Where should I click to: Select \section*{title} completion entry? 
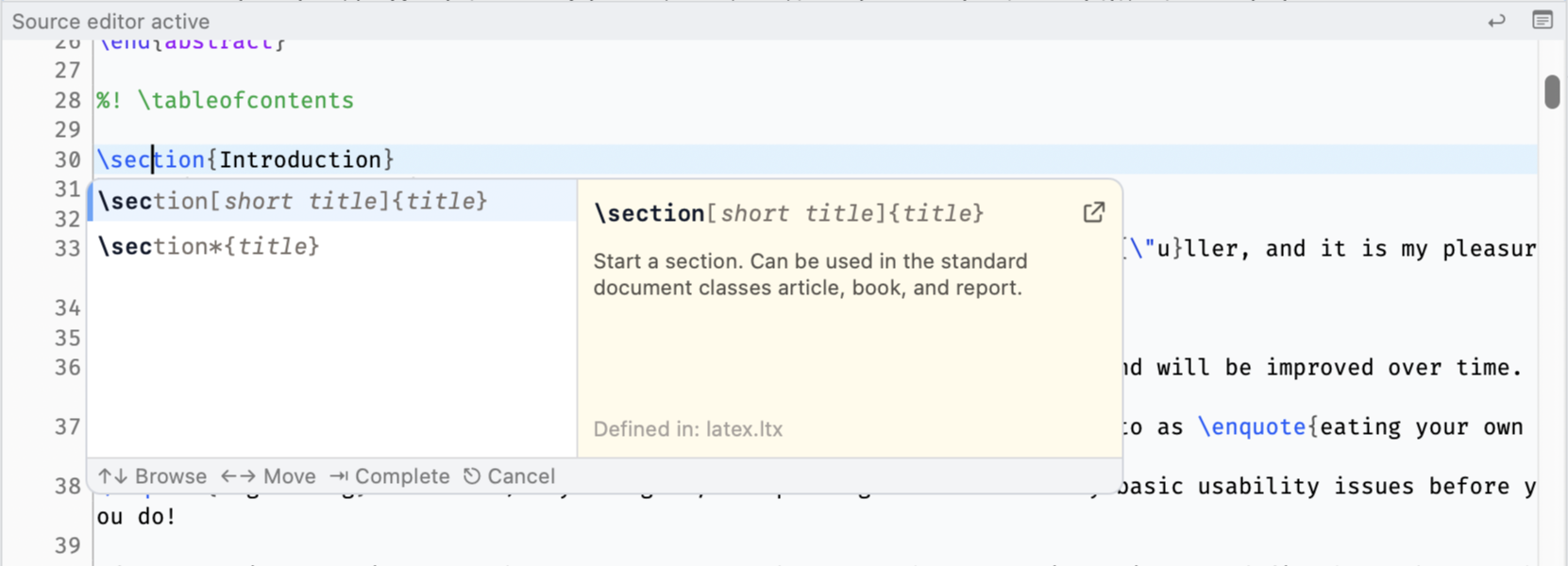point(332,246)
